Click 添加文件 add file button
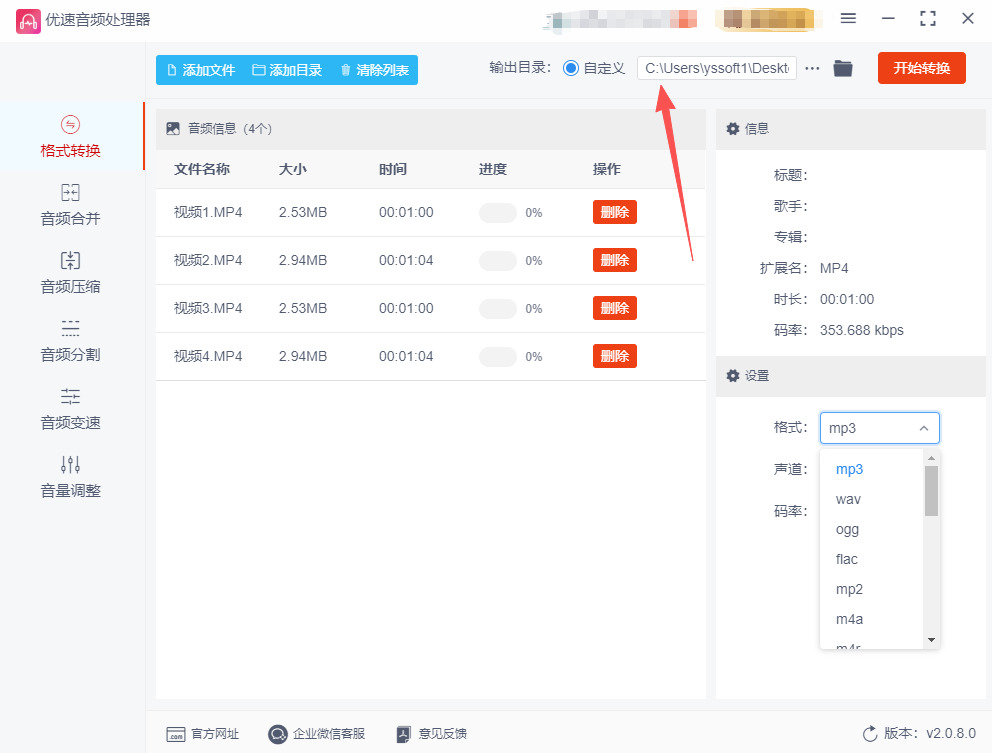 pyautogui.click(x=201, y=70)
